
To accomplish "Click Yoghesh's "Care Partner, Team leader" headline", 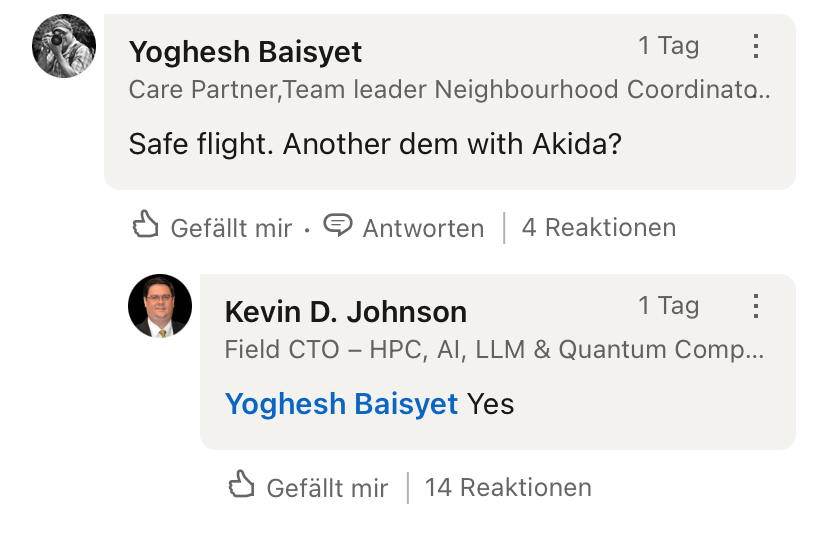I will [x=449, y=90].
